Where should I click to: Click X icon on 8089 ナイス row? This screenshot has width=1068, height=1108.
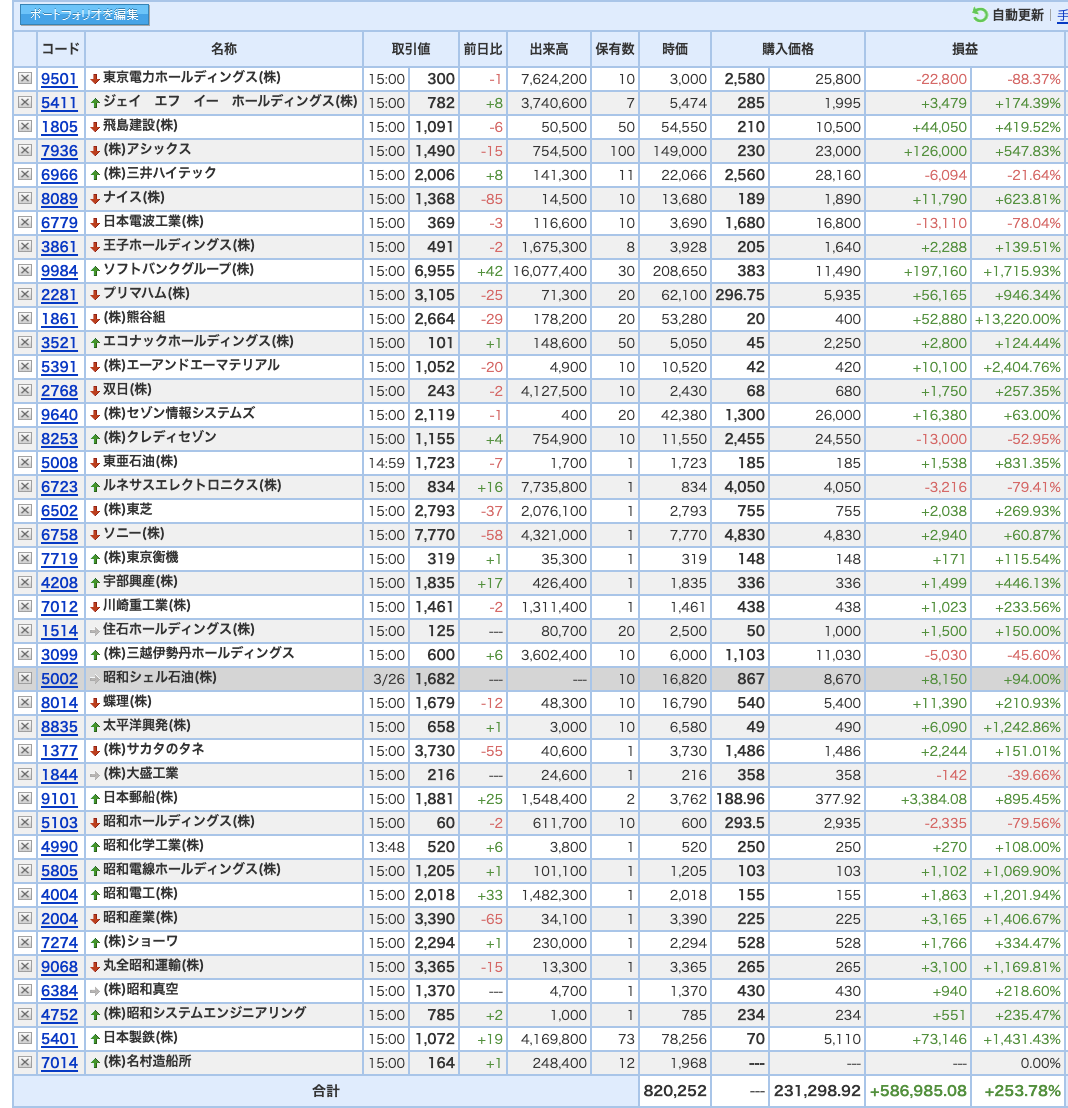click(x=25, y=199)
